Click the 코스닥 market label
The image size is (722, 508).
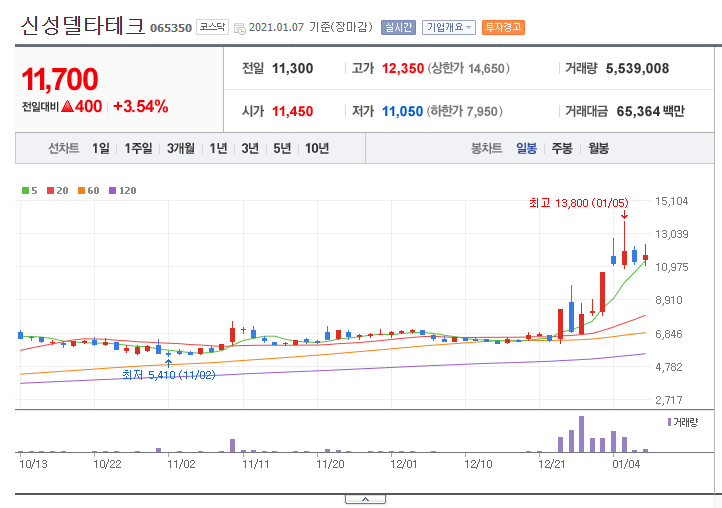tap(212, 27)
